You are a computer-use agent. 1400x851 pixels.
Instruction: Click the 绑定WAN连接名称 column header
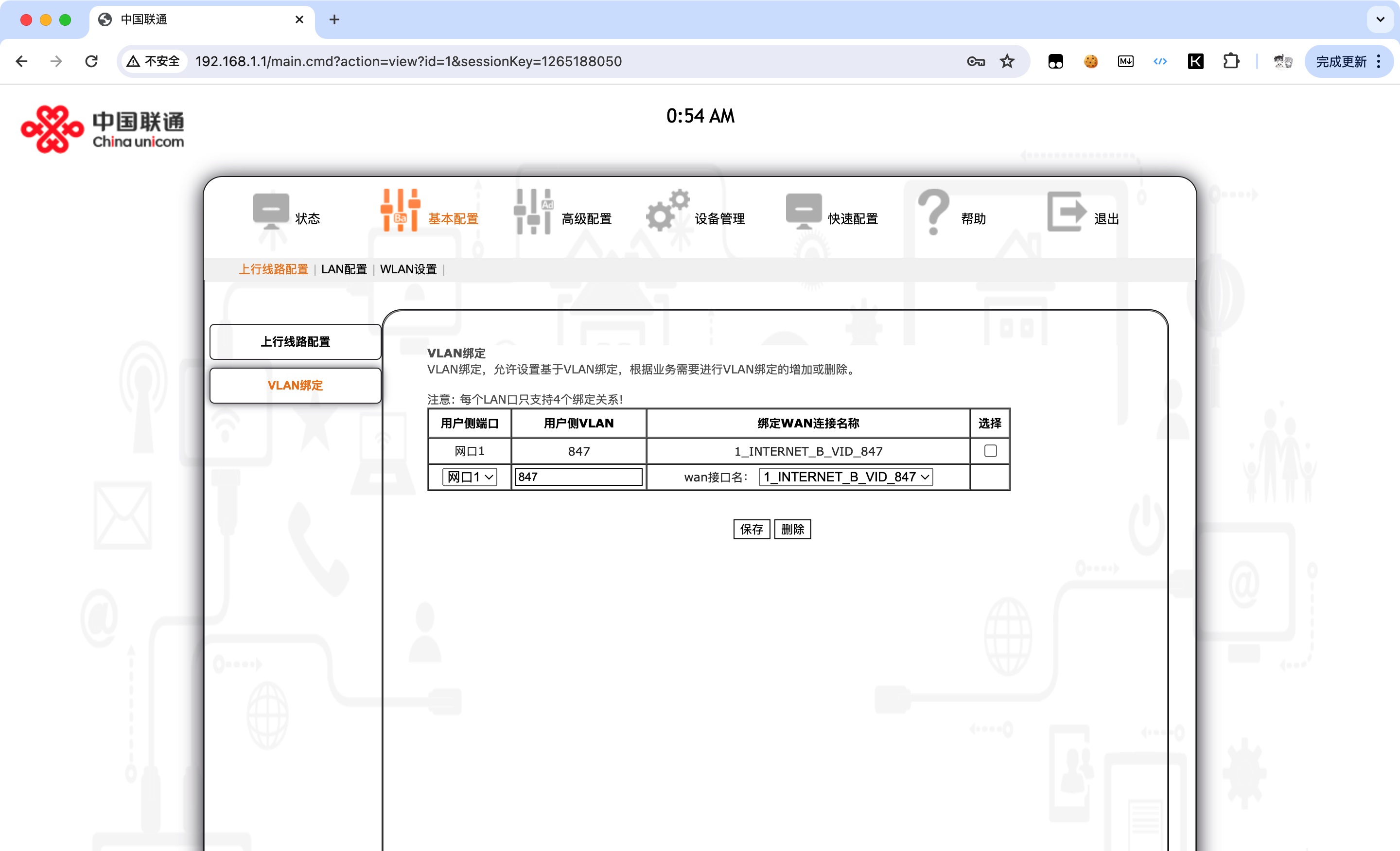coord(808,423)
